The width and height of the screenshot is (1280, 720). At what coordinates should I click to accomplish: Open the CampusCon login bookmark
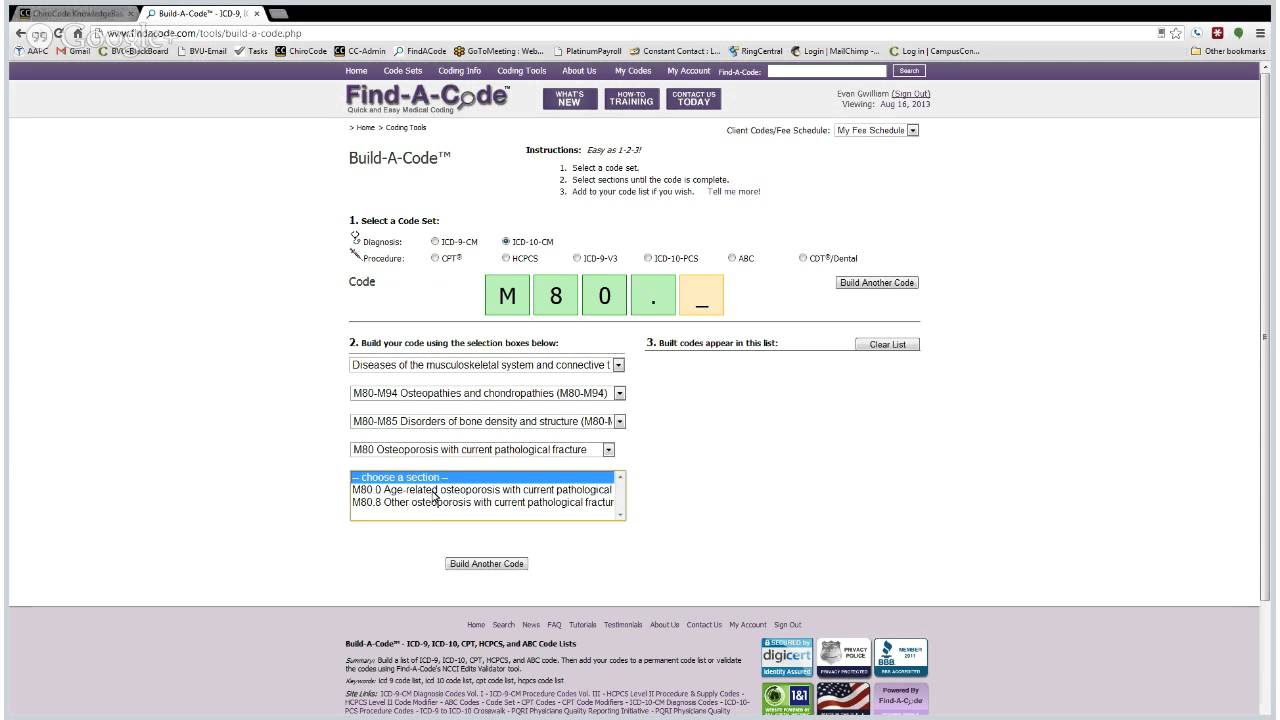[x=934, y=51]
